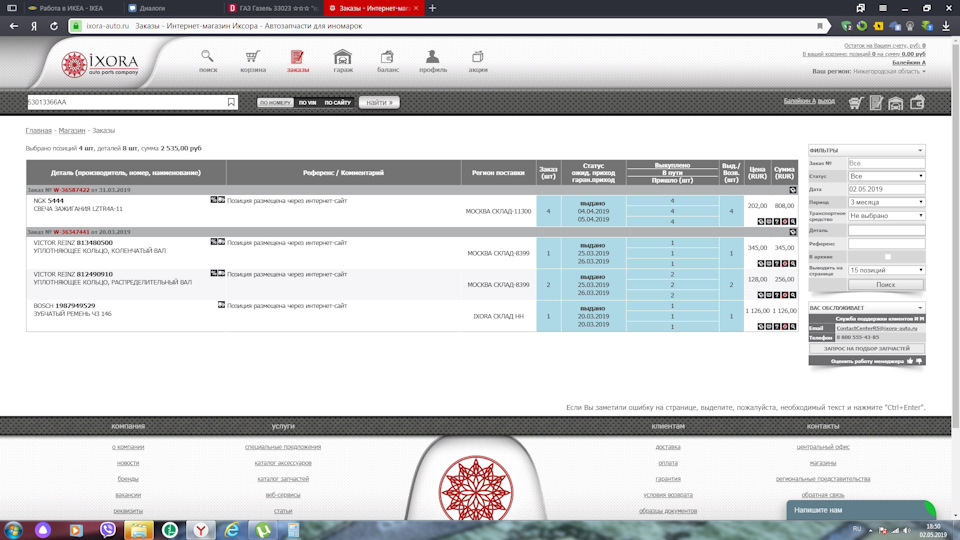The image size is (960, 540).
Task: Click the 'доставка' footer link
Action: pyautogui.click(x=667, y=447)
